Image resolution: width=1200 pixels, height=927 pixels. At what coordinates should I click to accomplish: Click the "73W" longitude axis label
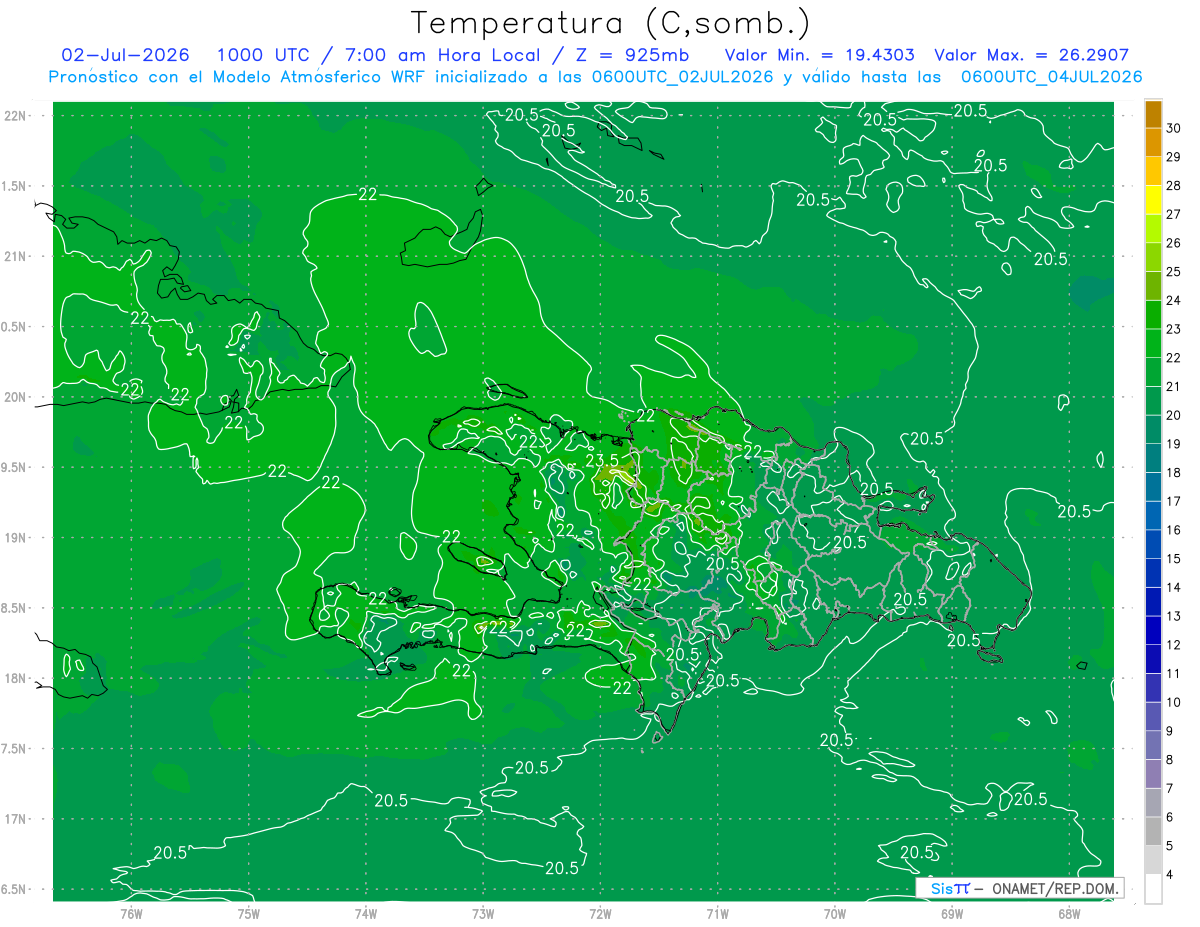pos(483,913)
